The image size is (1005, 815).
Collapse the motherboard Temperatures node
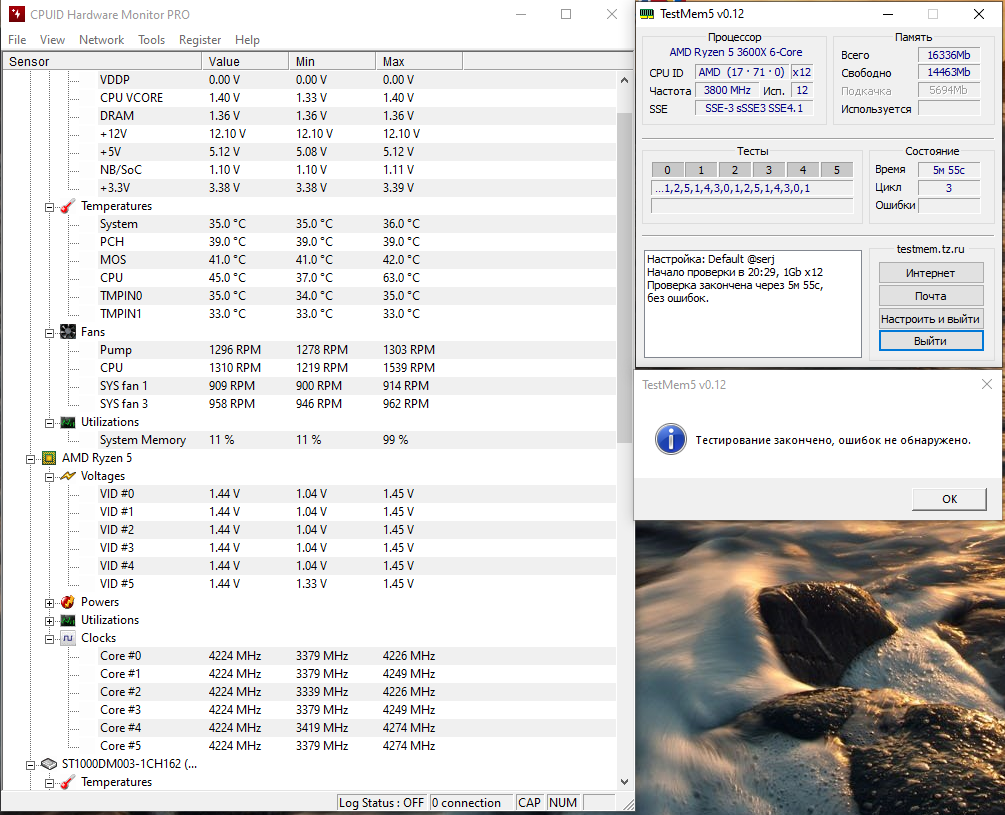(49, 207)
